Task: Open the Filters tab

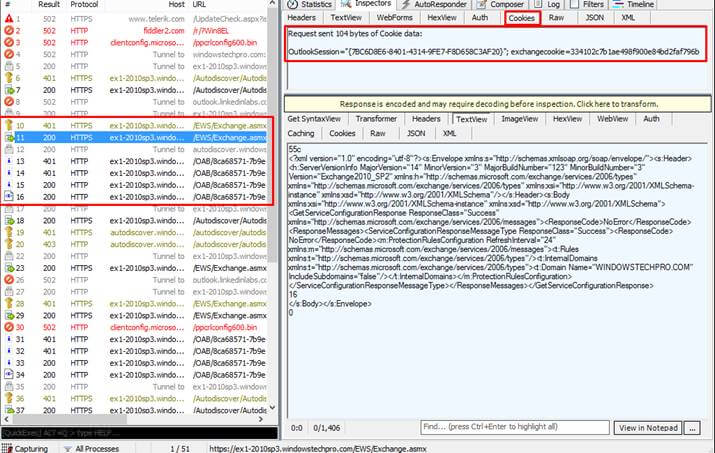Action: coord(588,4)
